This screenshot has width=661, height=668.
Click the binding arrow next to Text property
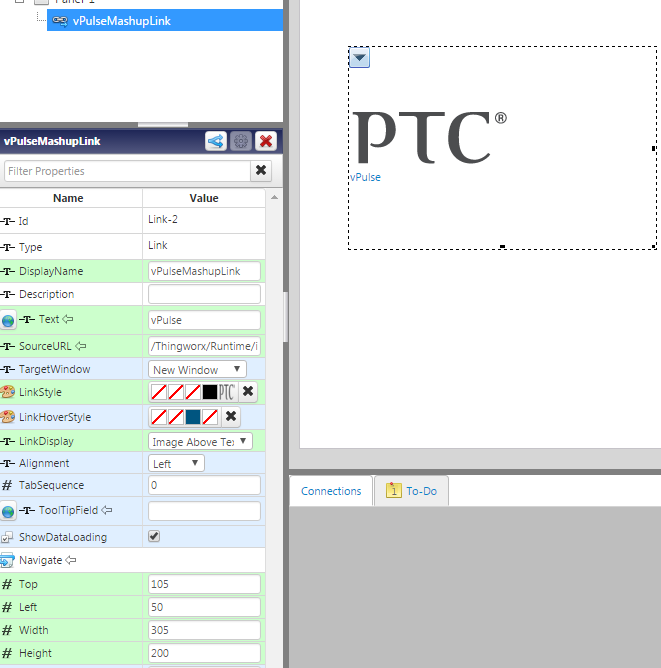coord(68,319)
